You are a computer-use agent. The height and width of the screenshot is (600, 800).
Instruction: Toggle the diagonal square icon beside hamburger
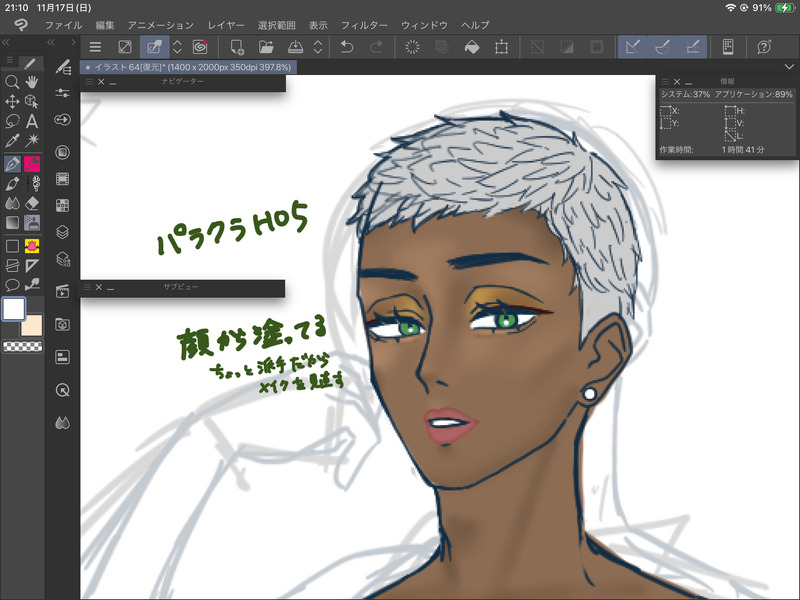(x=124, y=47)
